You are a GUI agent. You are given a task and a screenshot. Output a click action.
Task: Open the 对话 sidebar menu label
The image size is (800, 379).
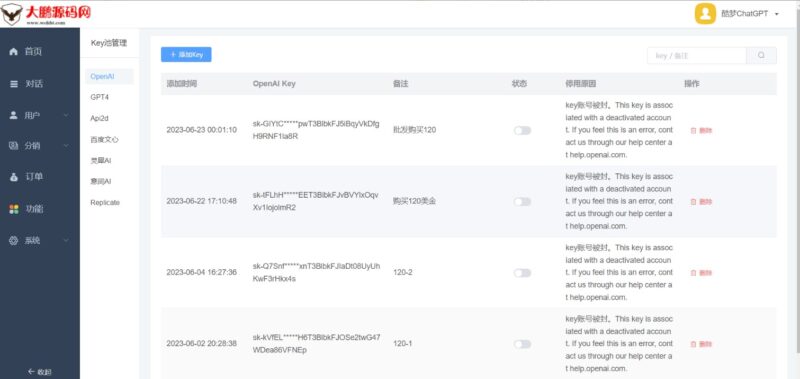click(x=34, y=84)
